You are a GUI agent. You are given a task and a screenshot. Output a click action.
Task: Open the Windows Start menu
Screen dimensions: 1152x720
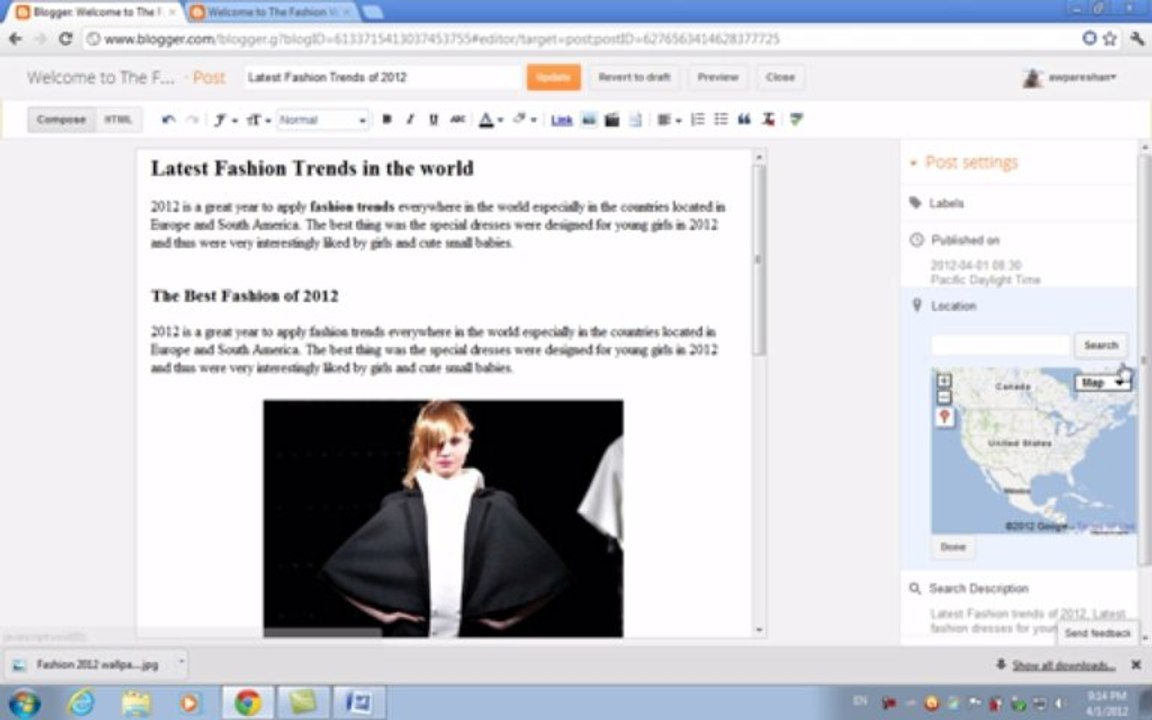24,703
